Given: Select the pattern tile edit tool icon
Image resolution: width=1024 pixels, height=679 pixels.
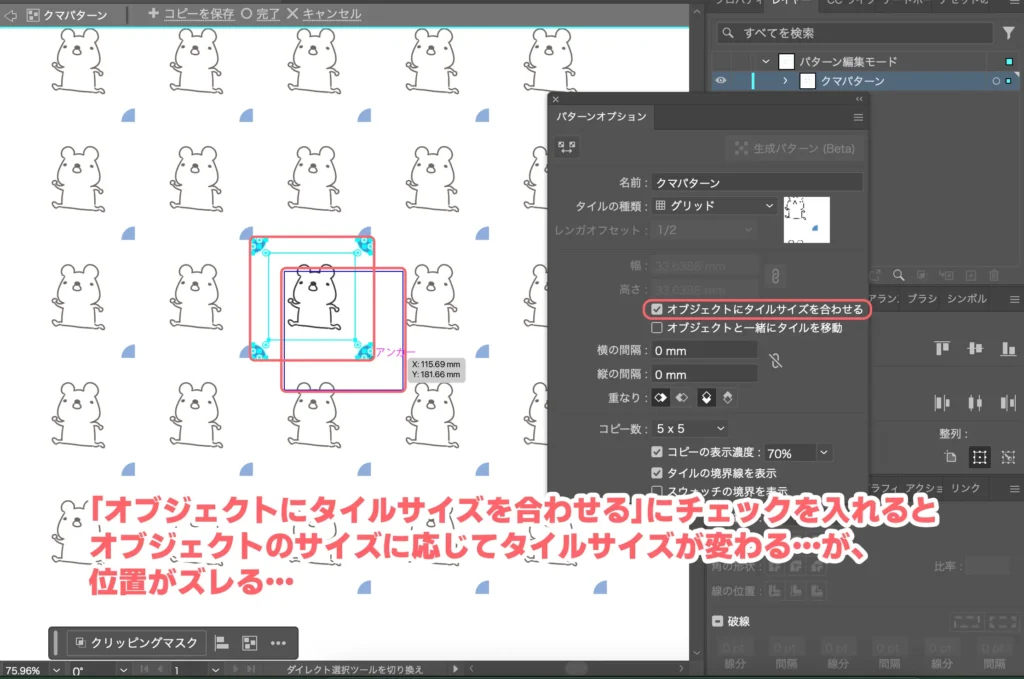Looking at the screenshot, I should (567, 146).
